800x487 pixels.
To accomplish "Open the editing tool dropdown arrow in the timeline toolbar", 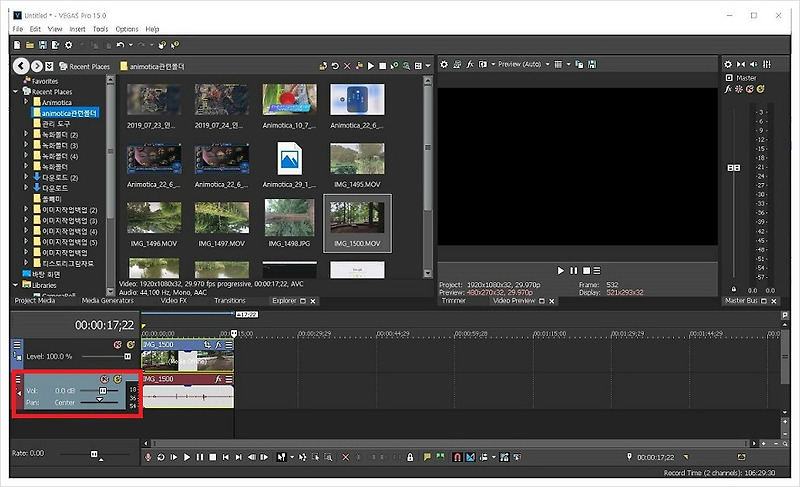I will 292,457.
